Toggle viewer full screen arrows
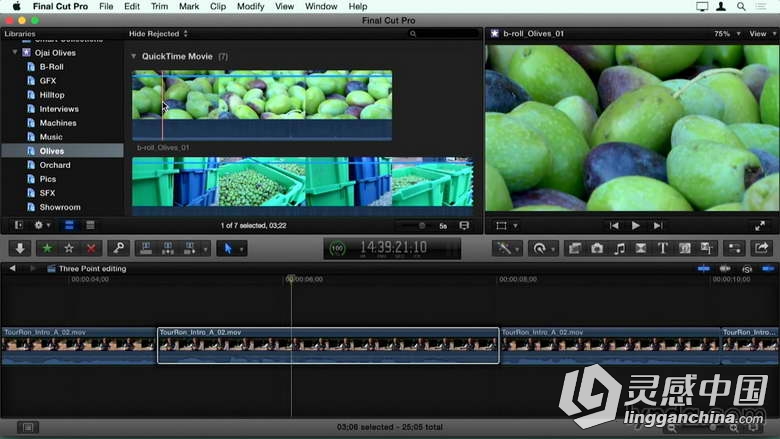Viewport: 780px width, 439px height. [760, 226]
